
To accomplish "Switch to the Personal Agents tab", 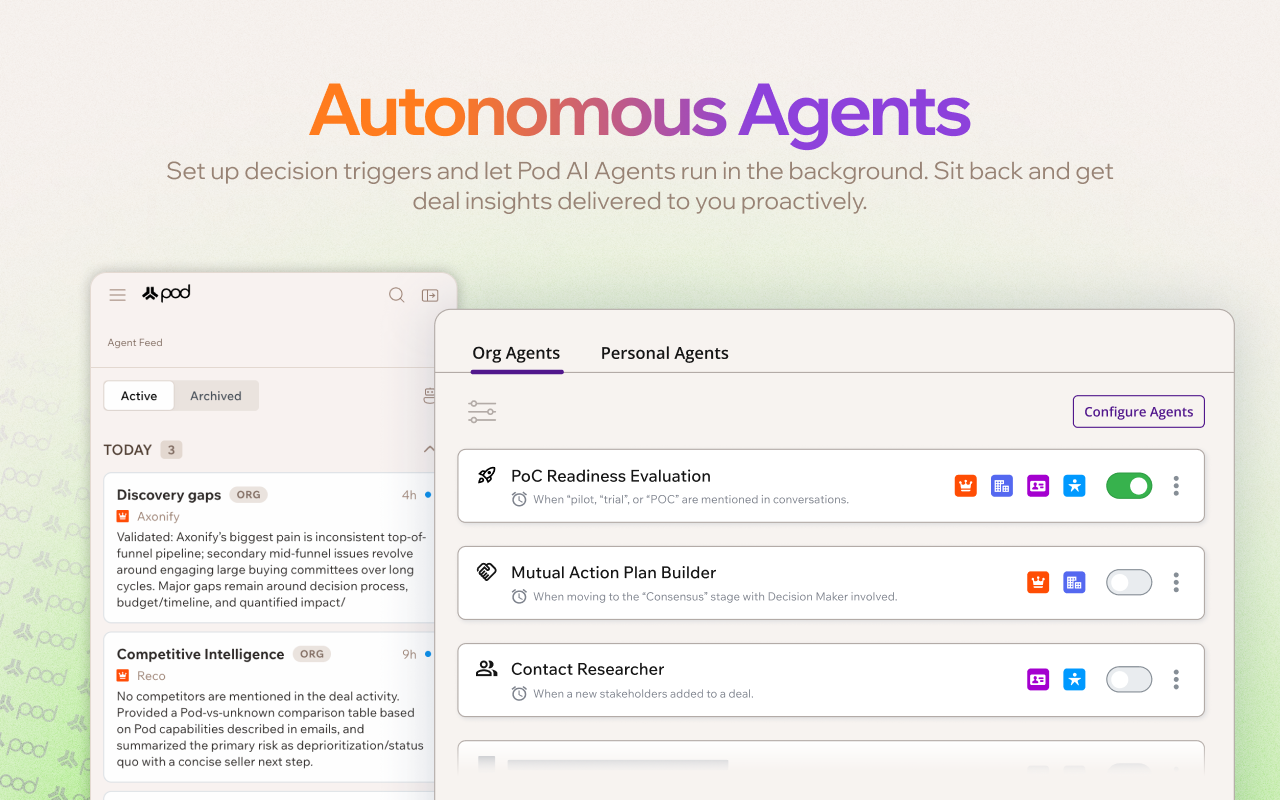I will coord(664,353).
